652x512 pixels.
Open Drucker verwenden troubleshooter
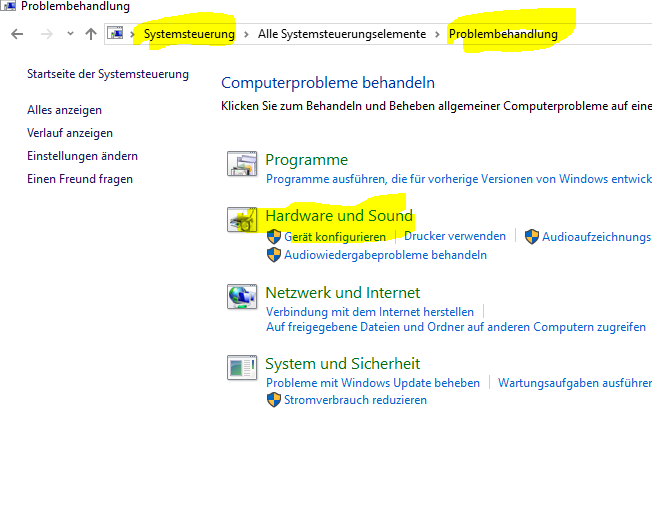[x=455, y=236]
